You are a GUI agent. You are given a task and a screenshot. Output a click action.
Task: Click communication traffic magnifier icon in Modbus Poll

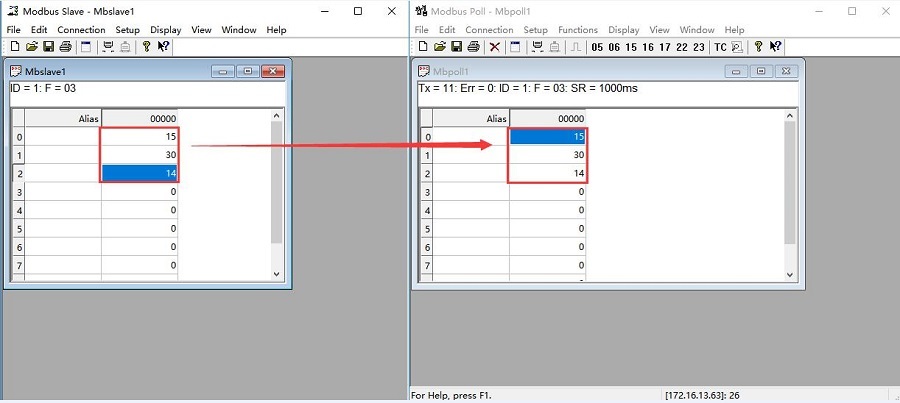pyautogui.click(x=737, y=47)
